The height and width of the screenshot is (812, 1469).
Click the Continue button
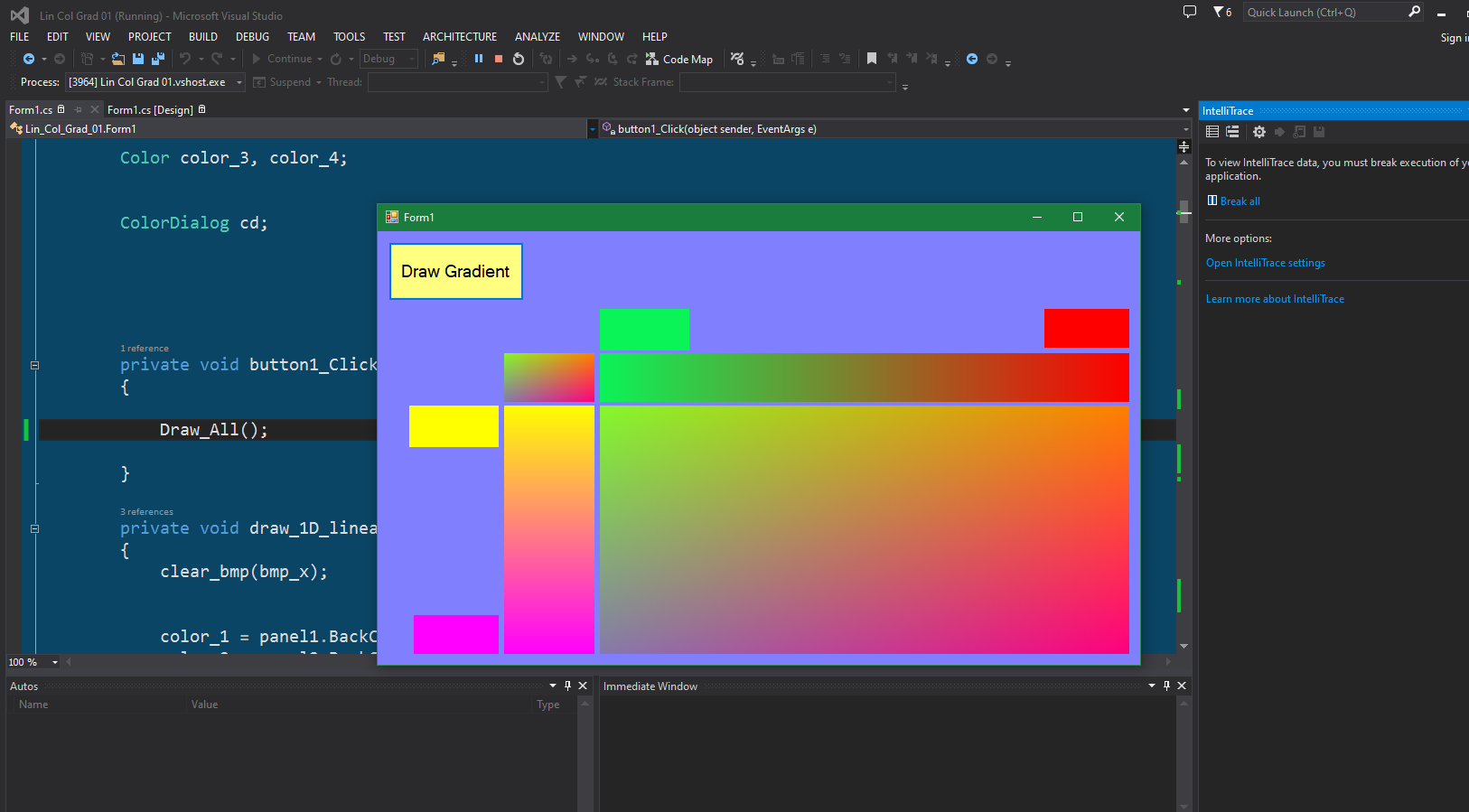282,59
